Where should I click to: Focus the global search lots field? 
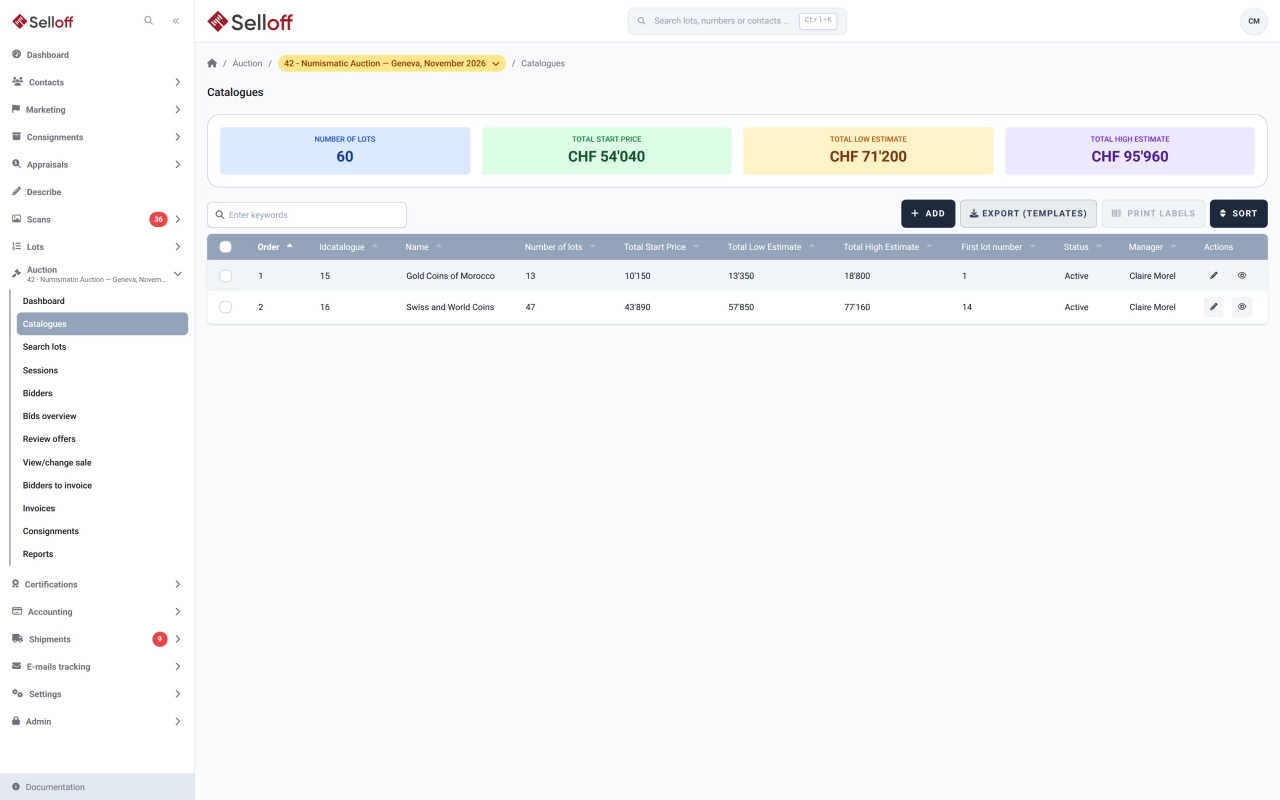(x=737, y=21)
